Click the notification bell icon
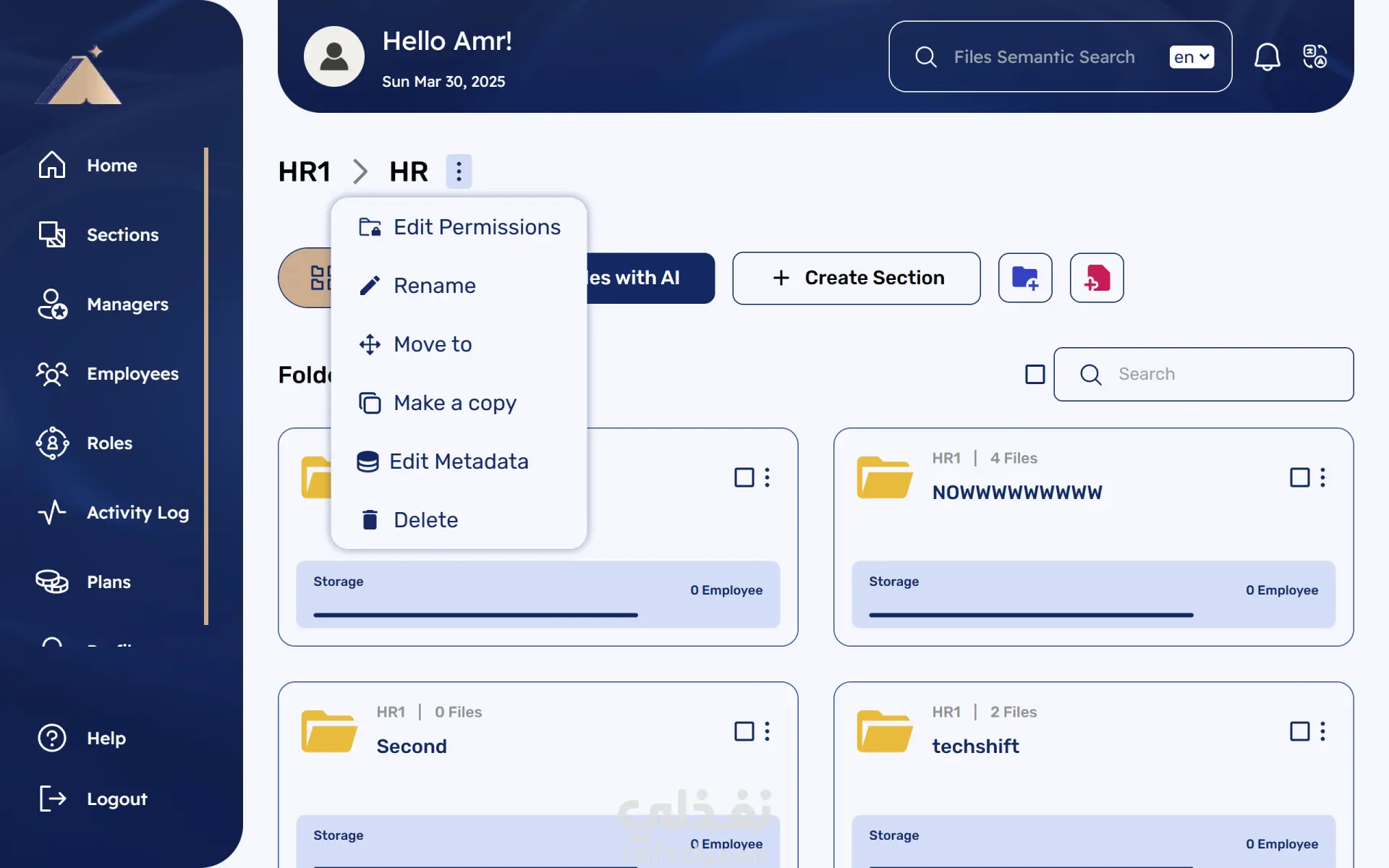Image resolution: width=1389 pixels, height=868 pixels. (1267, 56)
